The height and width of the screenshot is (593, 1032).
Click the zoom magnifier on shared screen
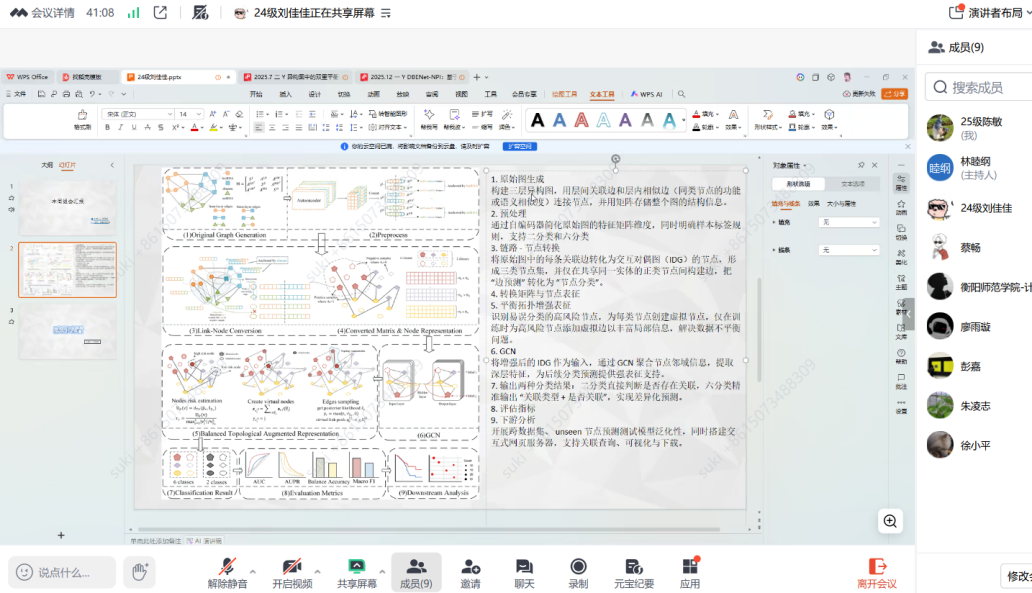[x=890, y=520]
